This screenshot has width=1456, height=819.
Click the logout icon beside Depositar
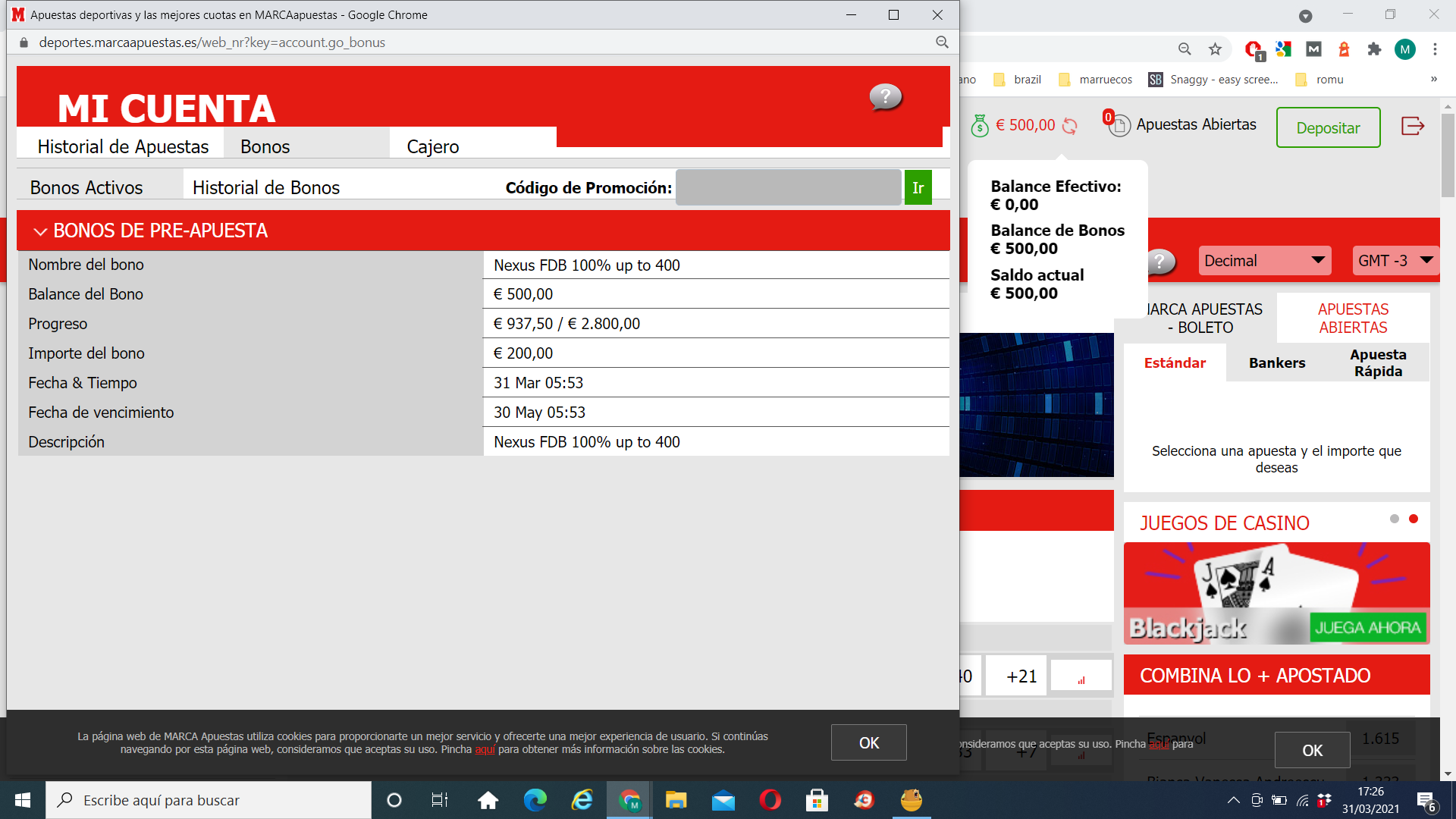pyautogui.click(x=1413, y=126)
